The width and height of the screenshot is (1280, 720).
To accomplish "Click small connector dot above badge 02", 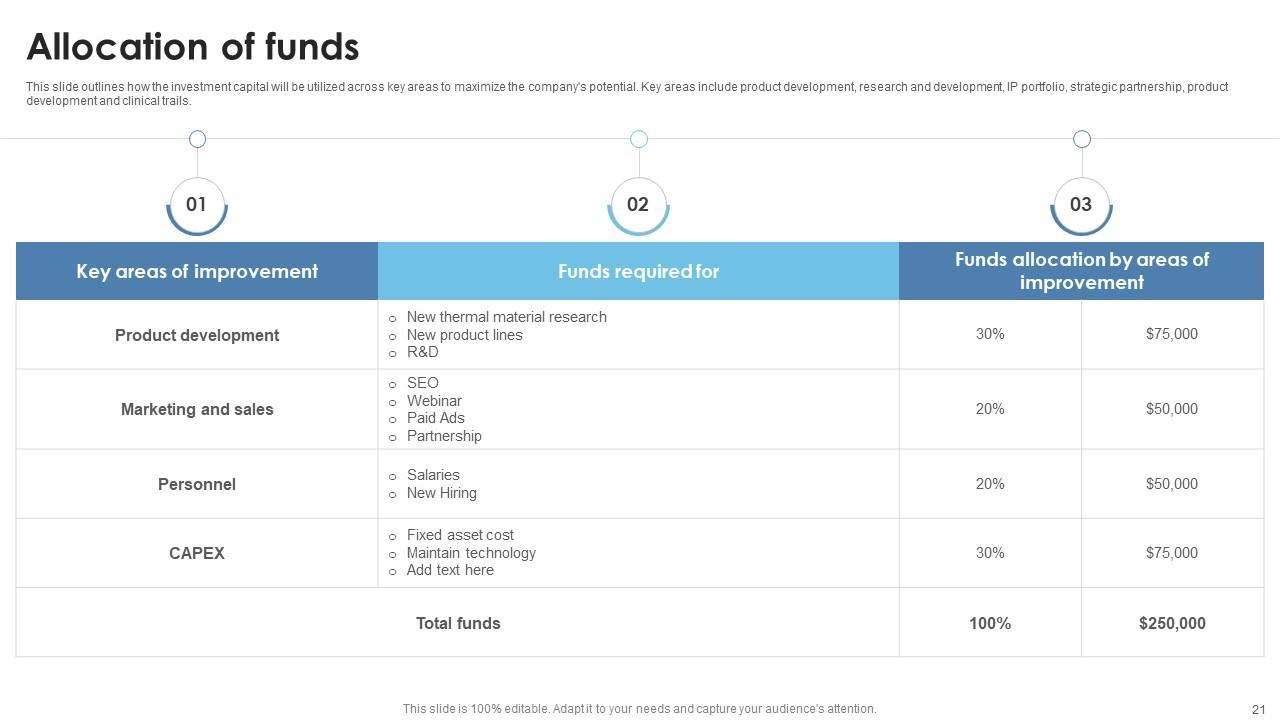I will click(639, 139).
